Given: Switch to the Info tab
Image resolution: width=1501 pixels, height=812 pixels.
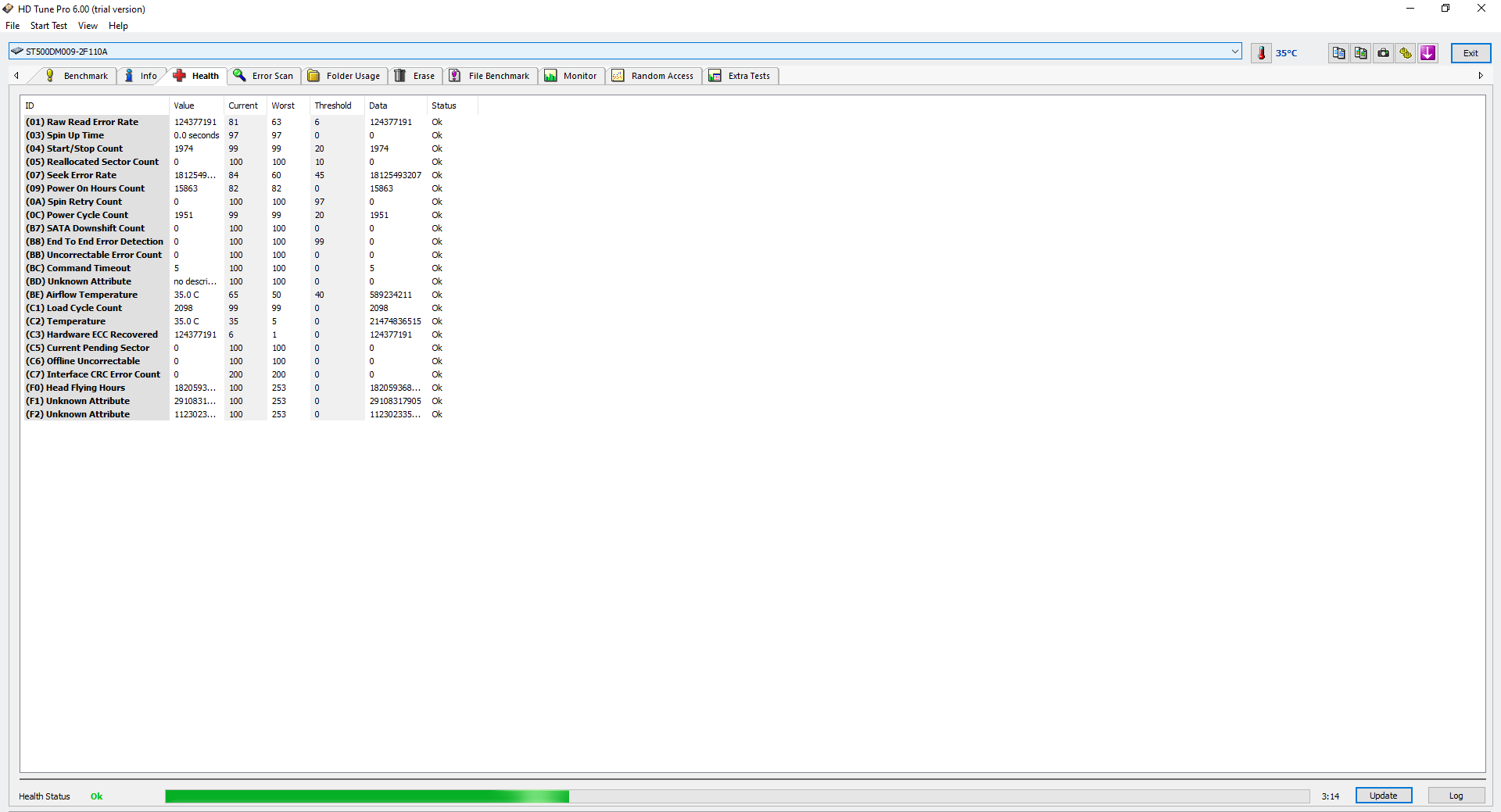Looking at the screenshot, I should tap(142, 76).
